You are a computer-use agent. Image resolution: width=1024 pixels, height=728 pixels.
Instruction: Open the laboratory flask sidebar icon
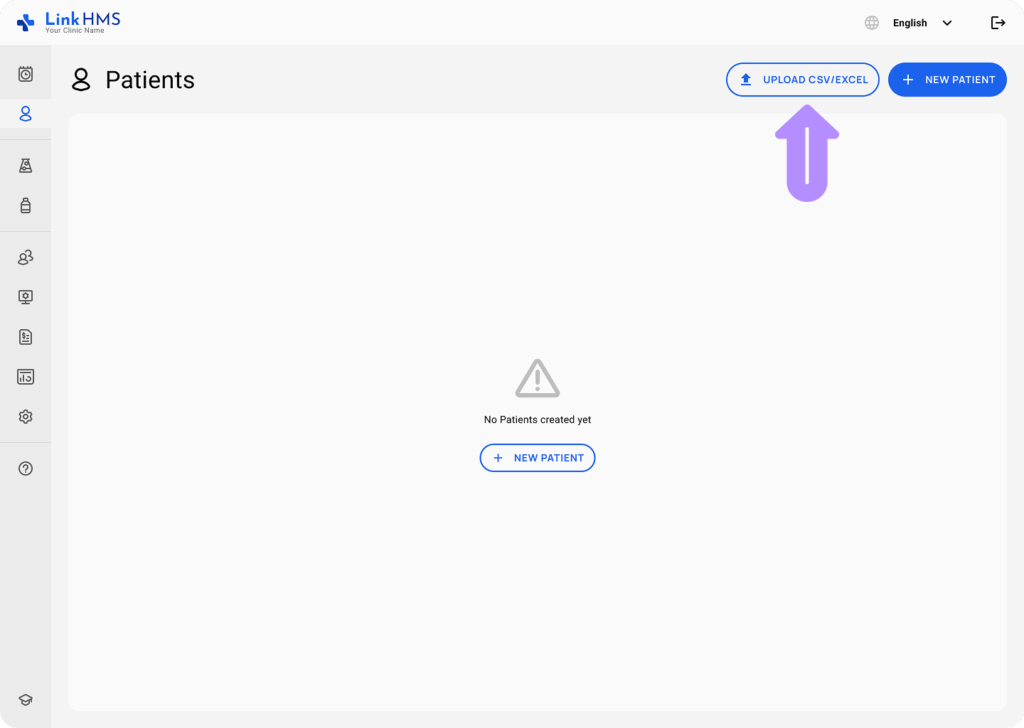click(26, 166)
